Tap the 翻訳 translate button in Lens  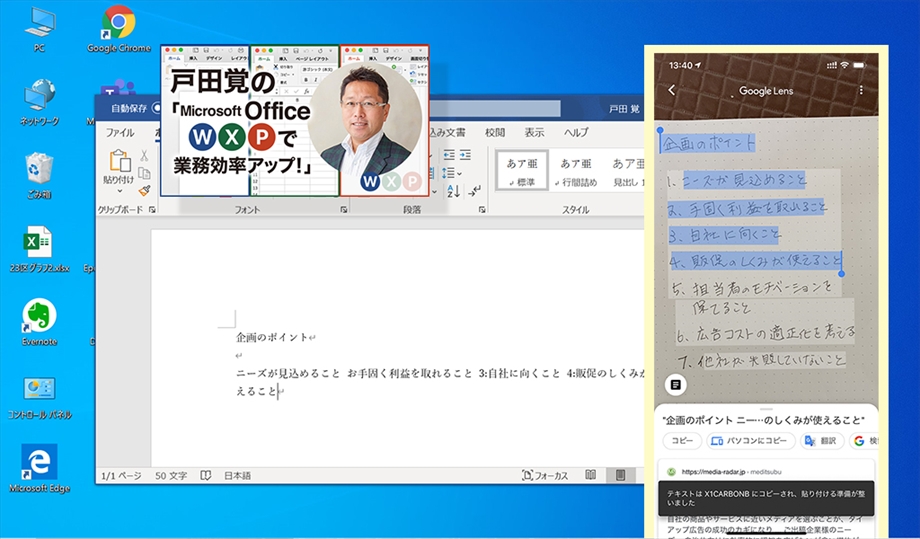pos(821,440)
